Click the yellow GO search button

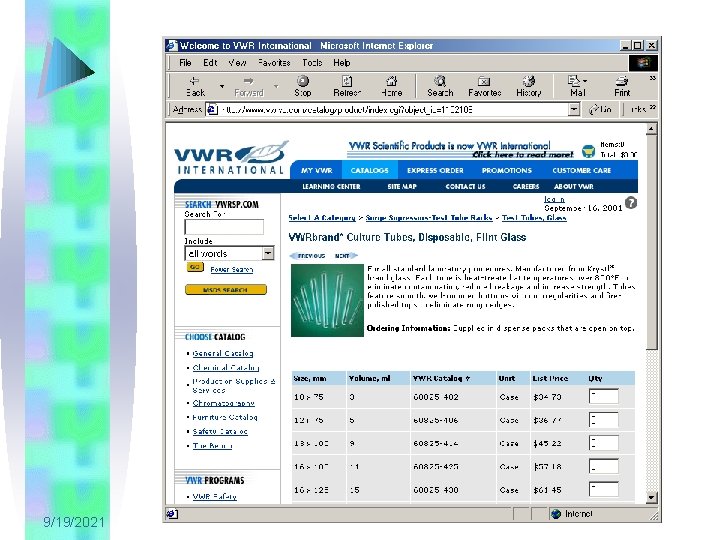tap(195, 267)
